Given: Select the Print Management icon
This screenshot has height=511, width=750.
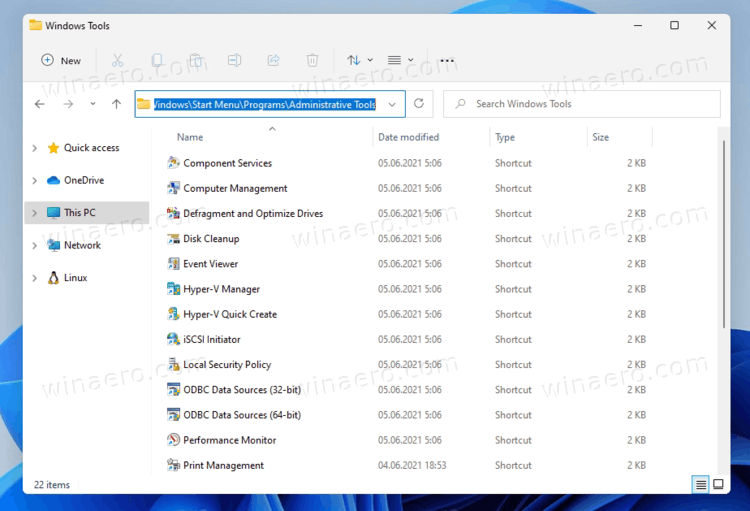Looking at the screenshot, I should click(x=173, y=465).
